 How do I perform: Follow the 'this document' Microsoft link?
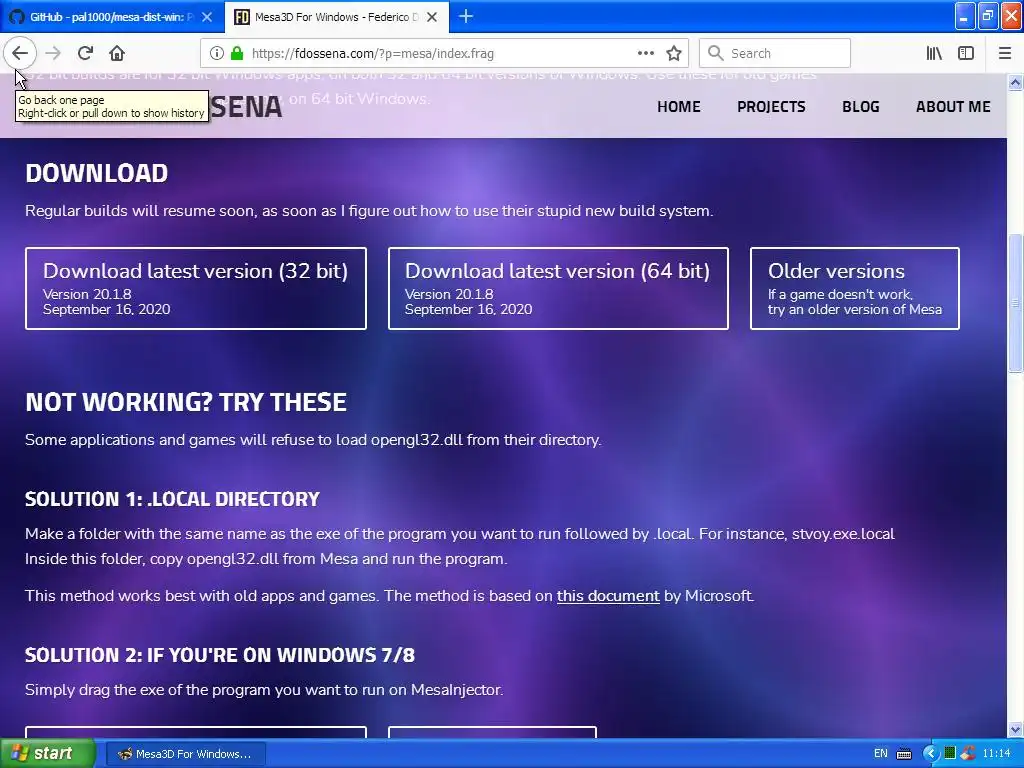click(608, 596)
